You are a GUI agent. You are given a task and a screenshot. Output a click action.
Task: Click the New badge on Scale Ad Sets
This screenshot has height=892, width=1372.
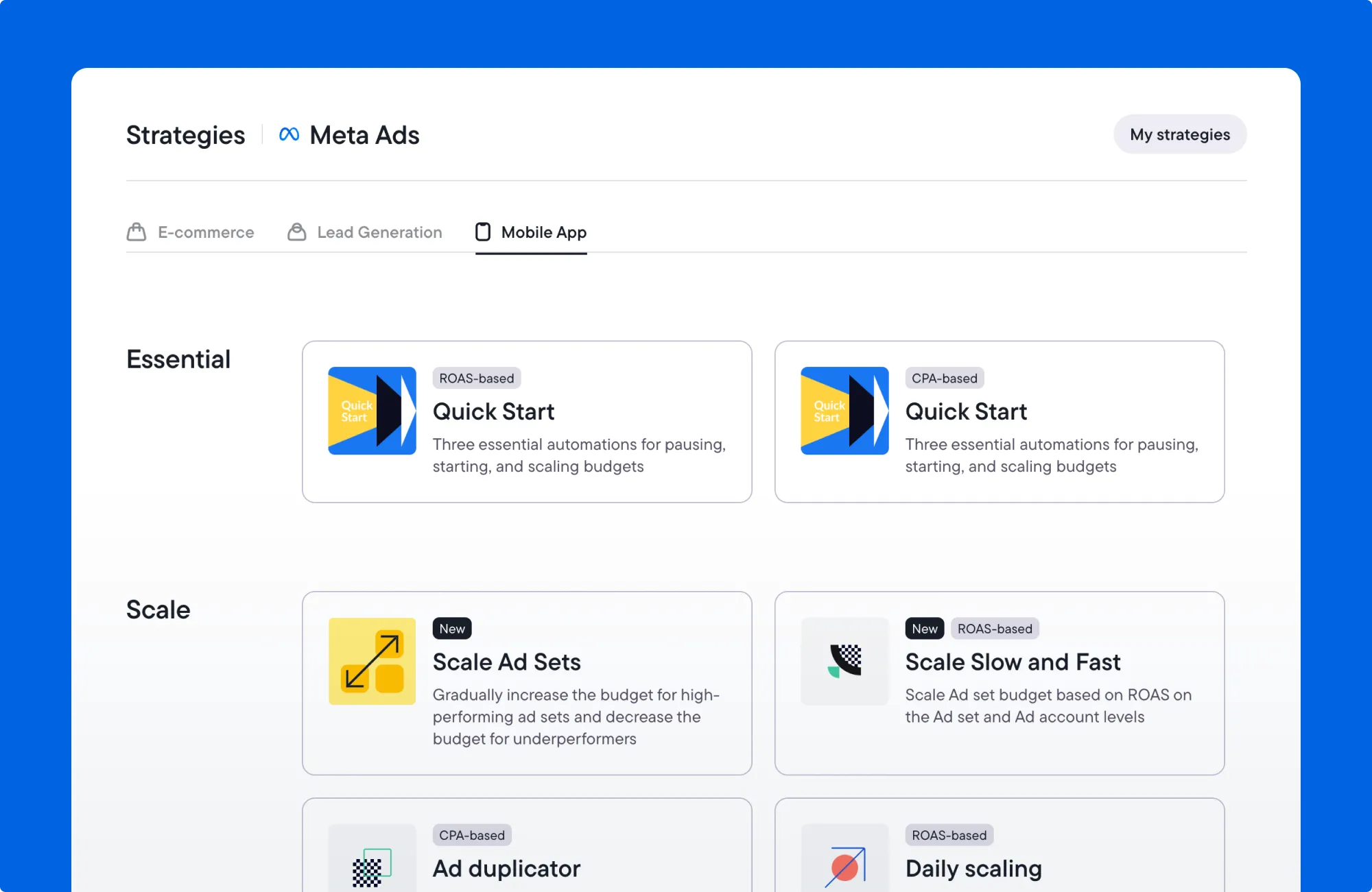pyautogui.click(x=452, y=629)
